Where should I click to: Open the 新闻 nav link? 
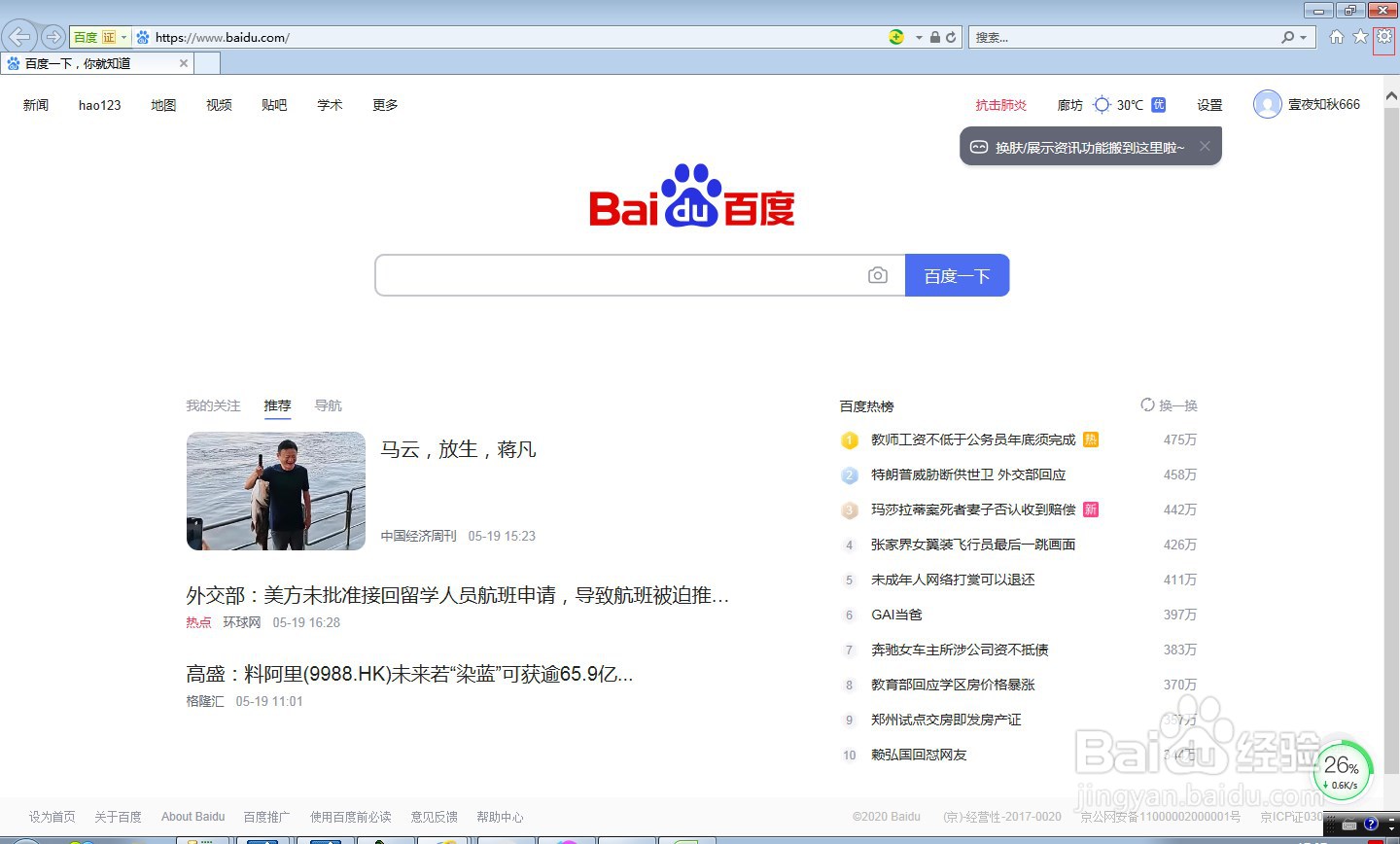coord(36,105)
